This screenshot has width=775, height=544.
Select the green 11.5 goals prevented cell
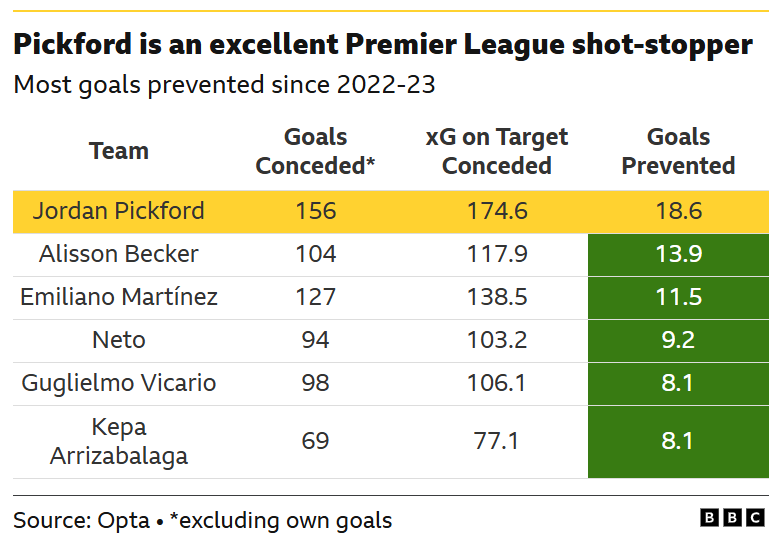(678, 297)
